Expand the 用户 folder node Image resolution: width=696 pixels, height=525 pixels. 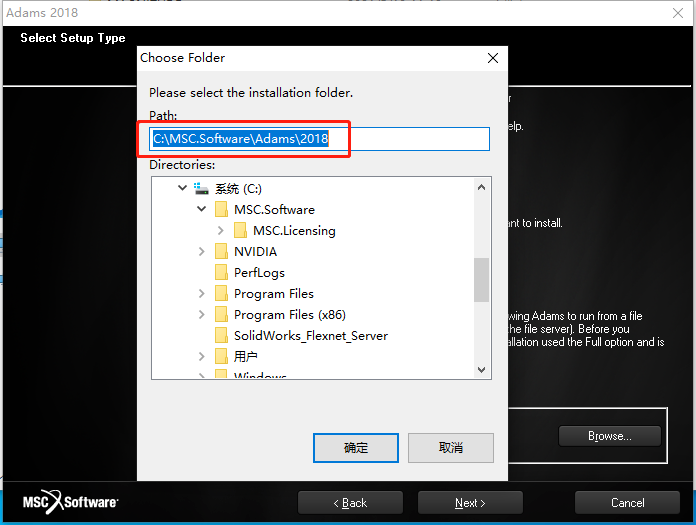(202, 356)
